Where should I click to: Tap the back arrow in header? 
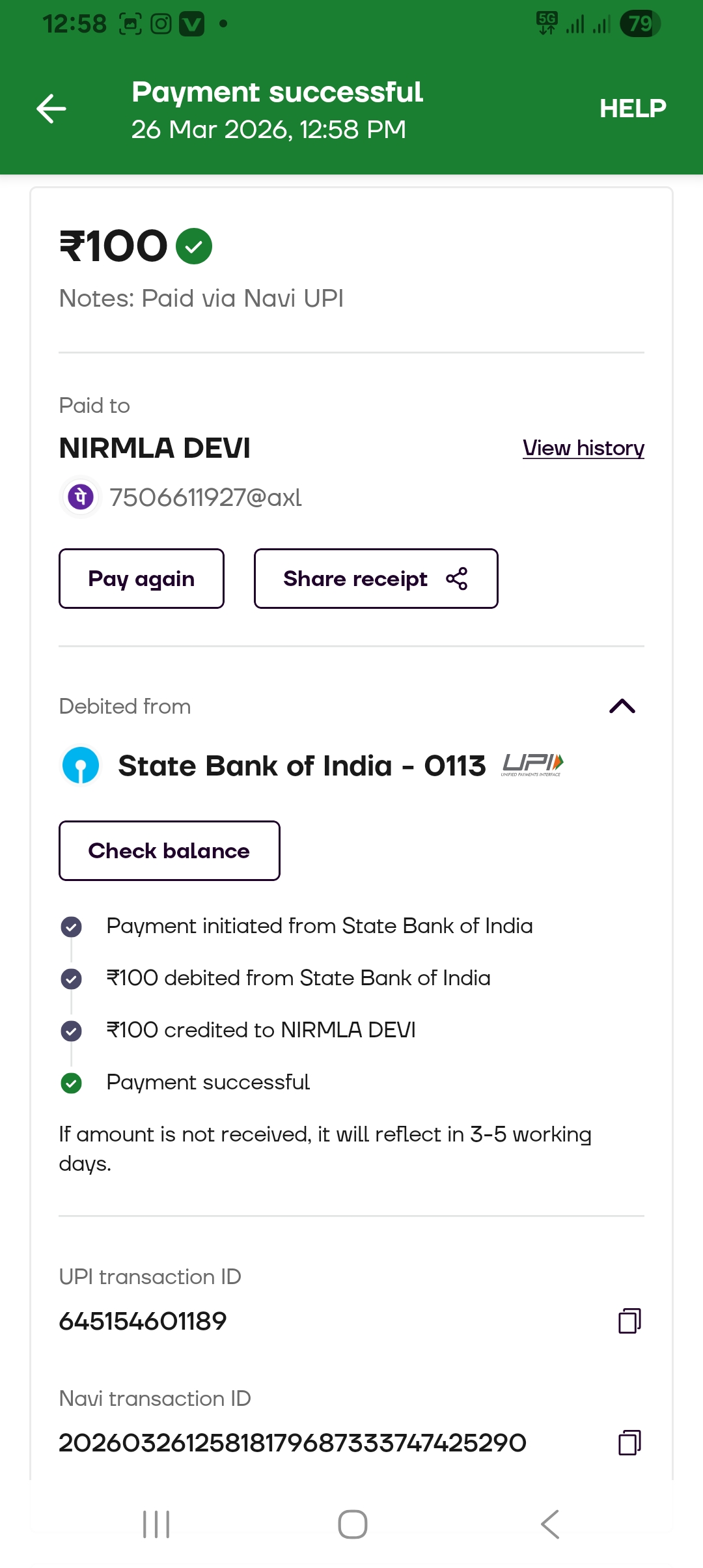click(51, 109)
